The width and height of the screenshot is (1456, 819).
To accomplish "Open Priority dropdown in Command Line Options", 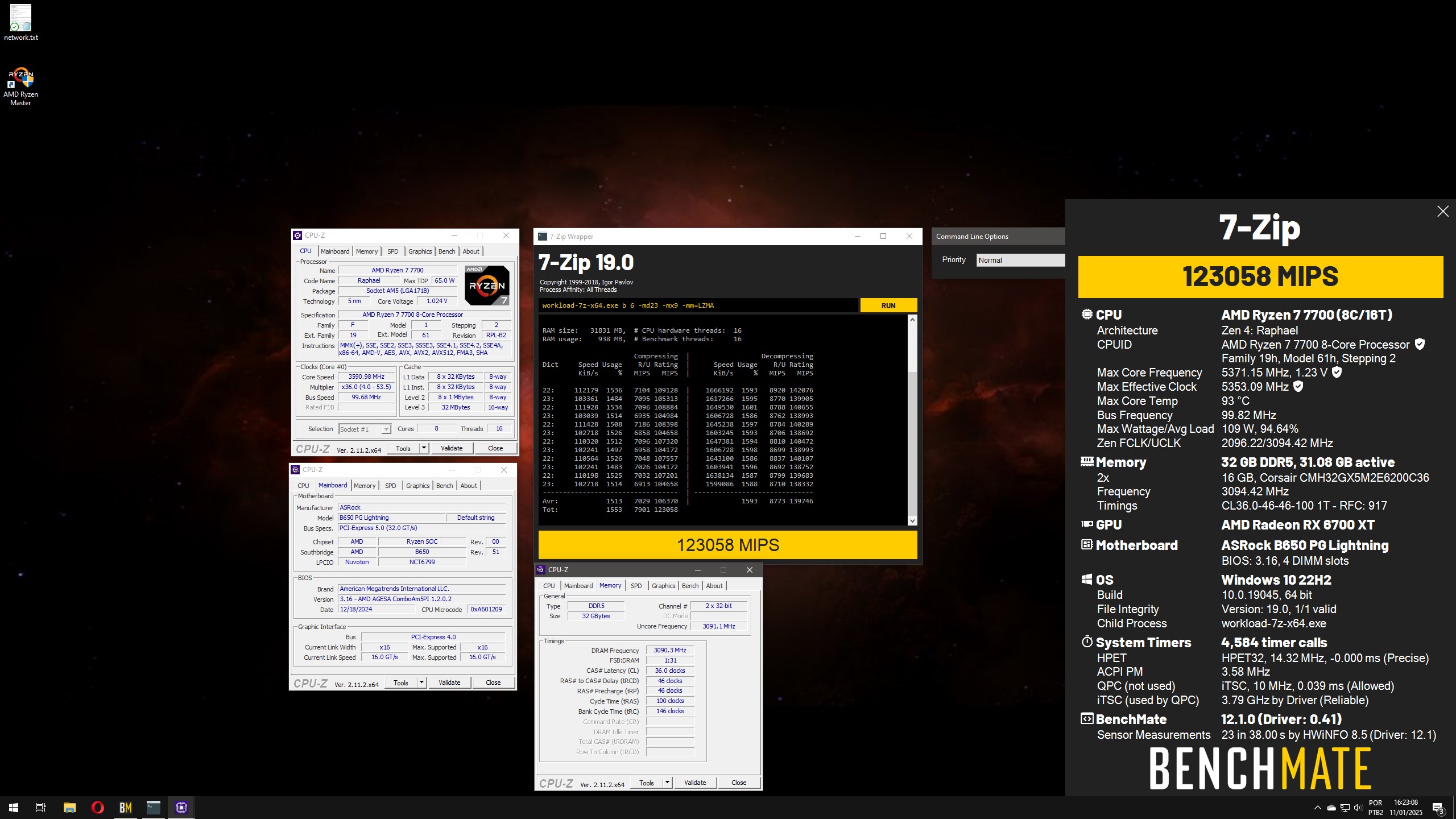I will (1020, 260).
